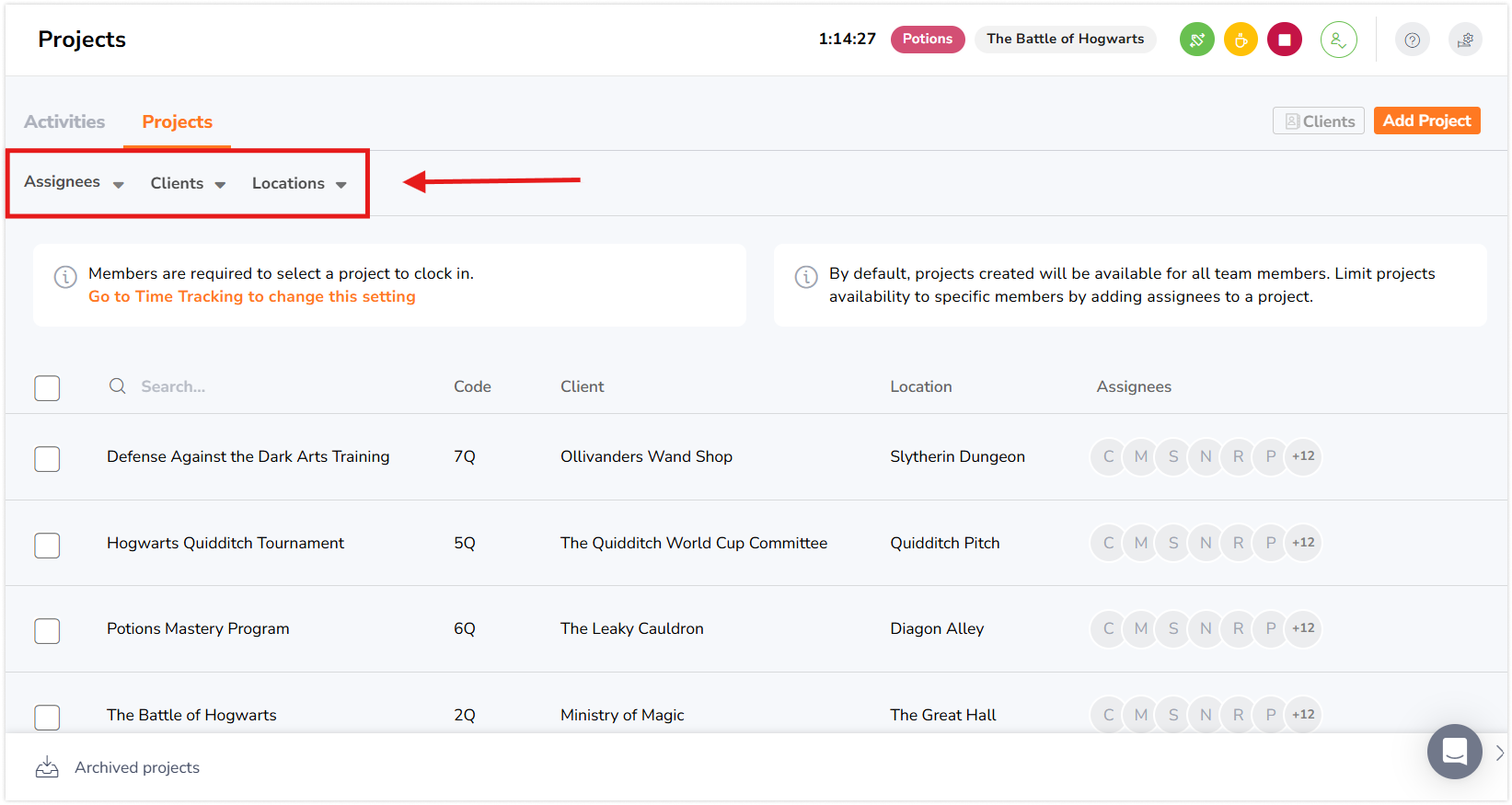Check Hogwarts Quidditch Tournament checkbox
The image size is (1512, 805).
(47, 546)
